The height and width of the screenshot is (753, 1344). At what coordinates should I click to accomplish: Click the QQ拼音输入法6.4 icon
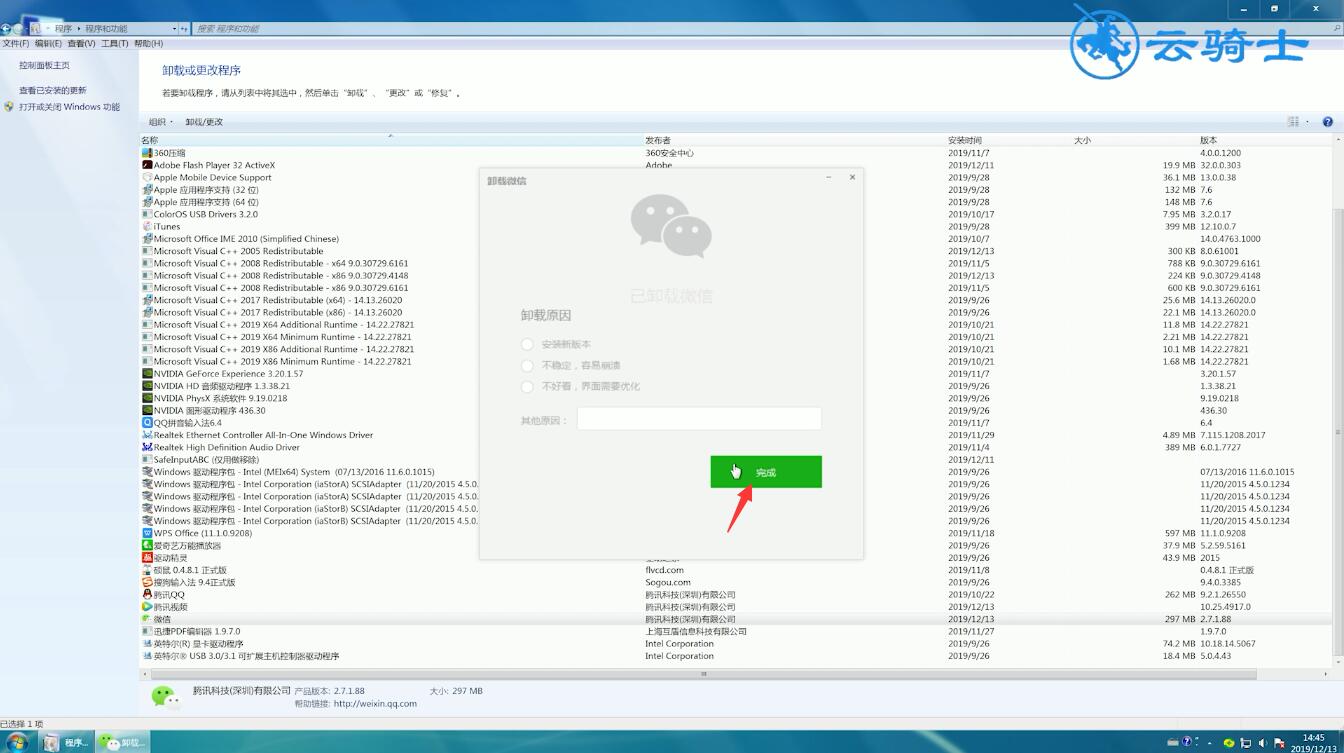147,423
